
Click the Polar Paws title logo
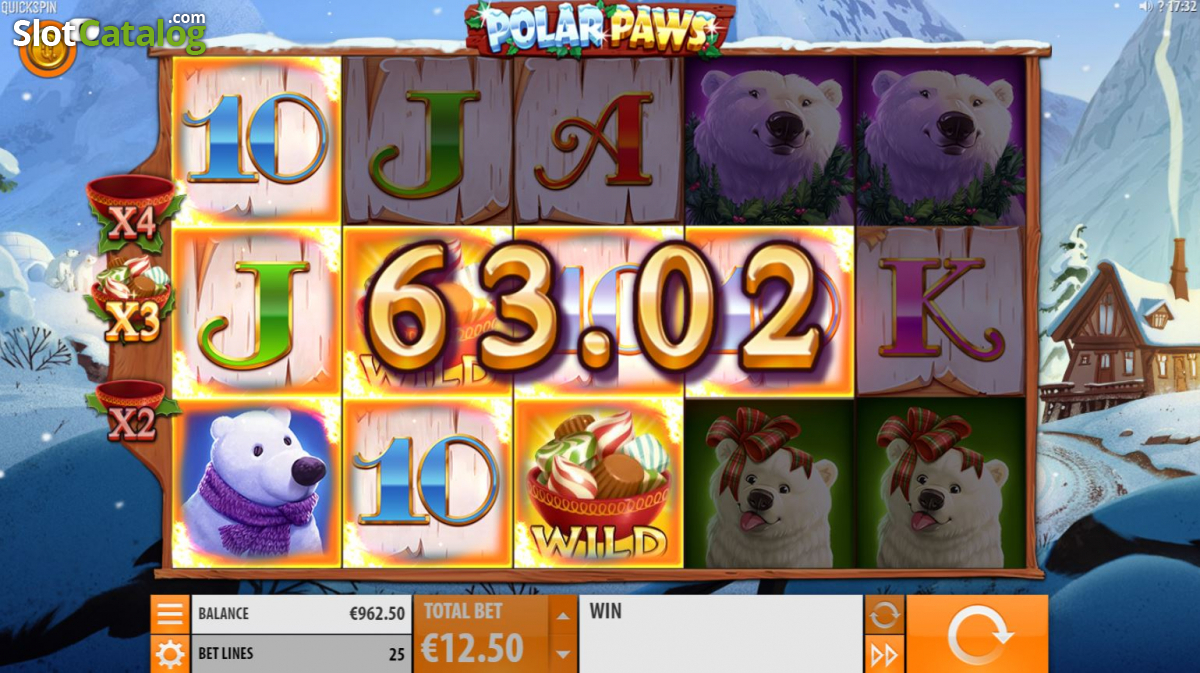click(600, 30)
